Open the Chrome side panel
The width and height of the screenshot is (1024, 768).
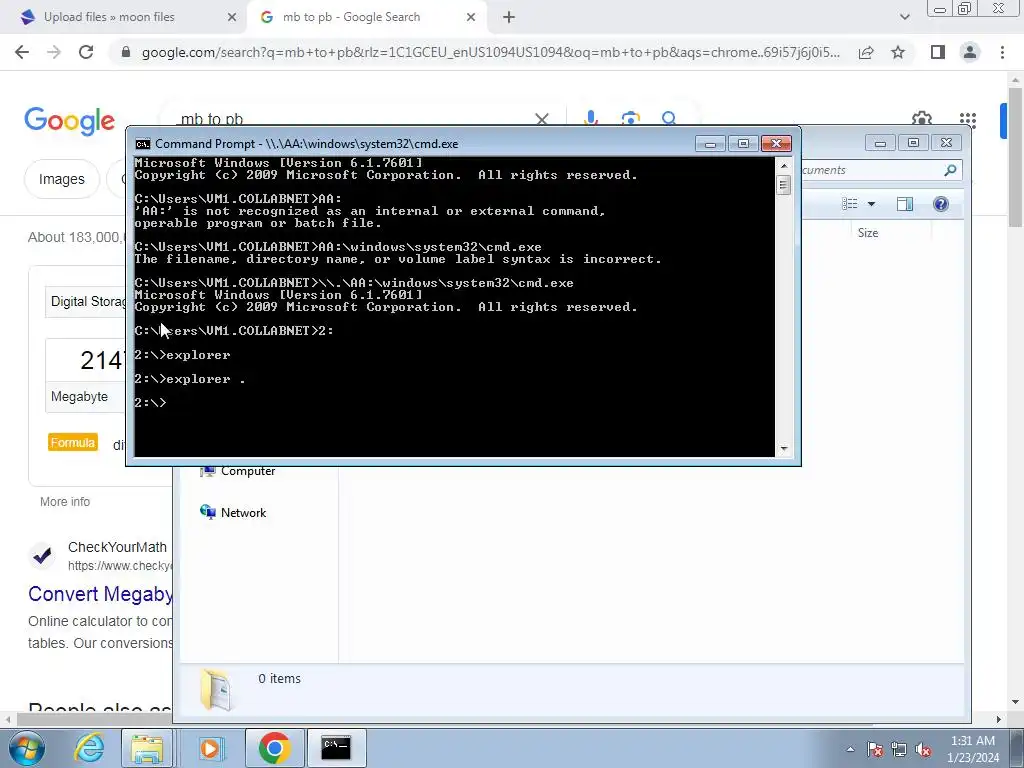(x=938, y=52)
